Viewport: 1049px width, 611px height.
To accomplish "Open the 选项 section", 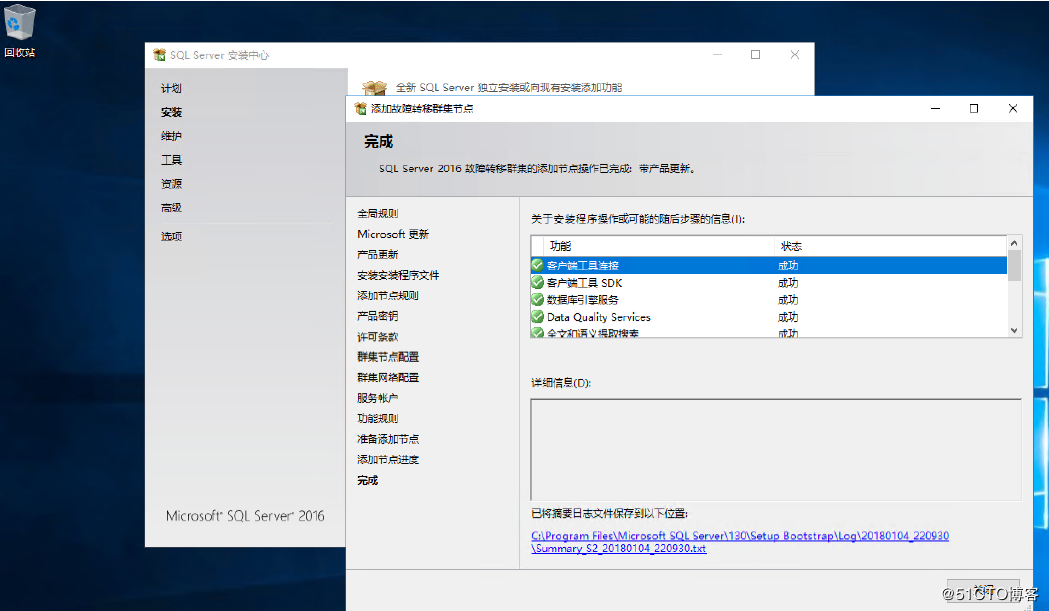I will [x=170, y=236].
